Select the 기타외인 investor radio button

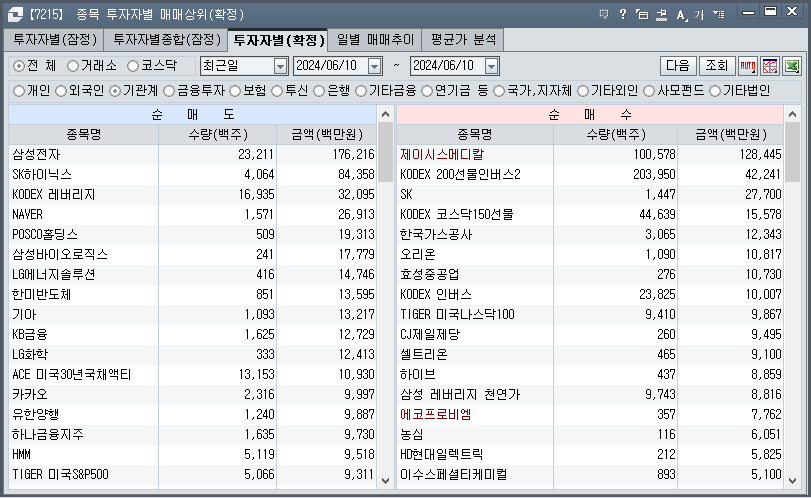pos(583,91)
